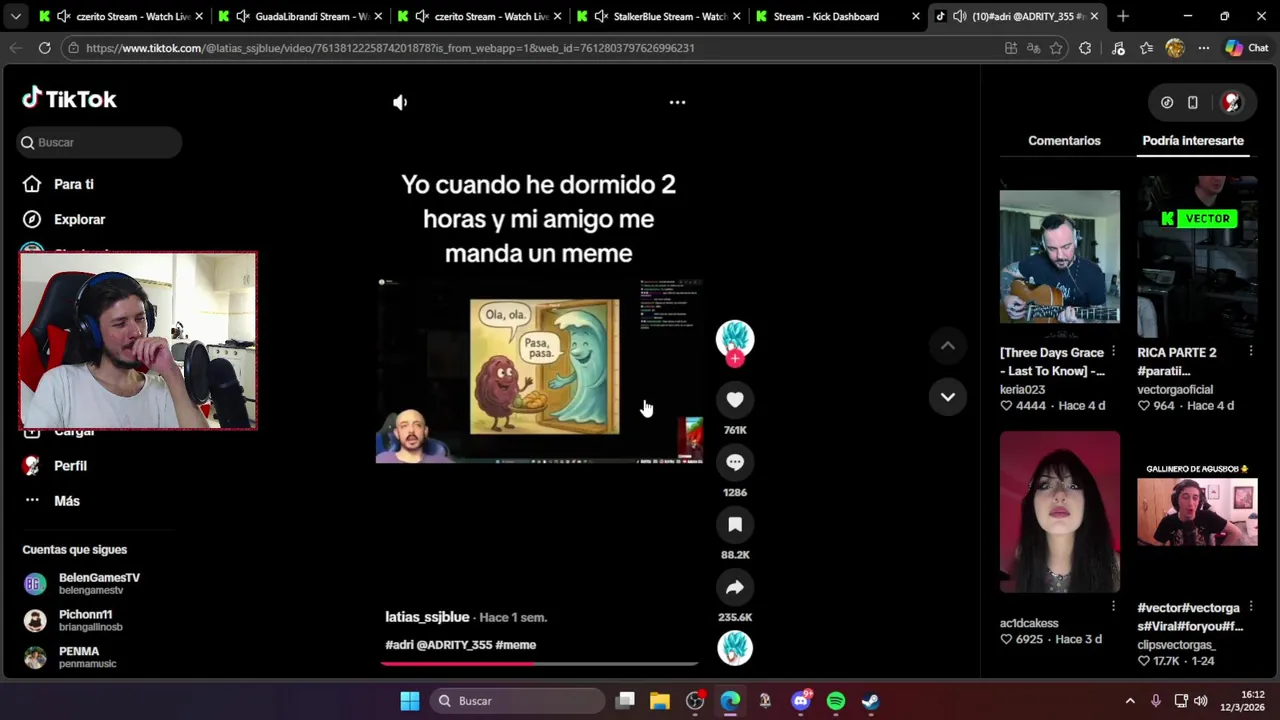Go to next video arrow

point(947,397)
